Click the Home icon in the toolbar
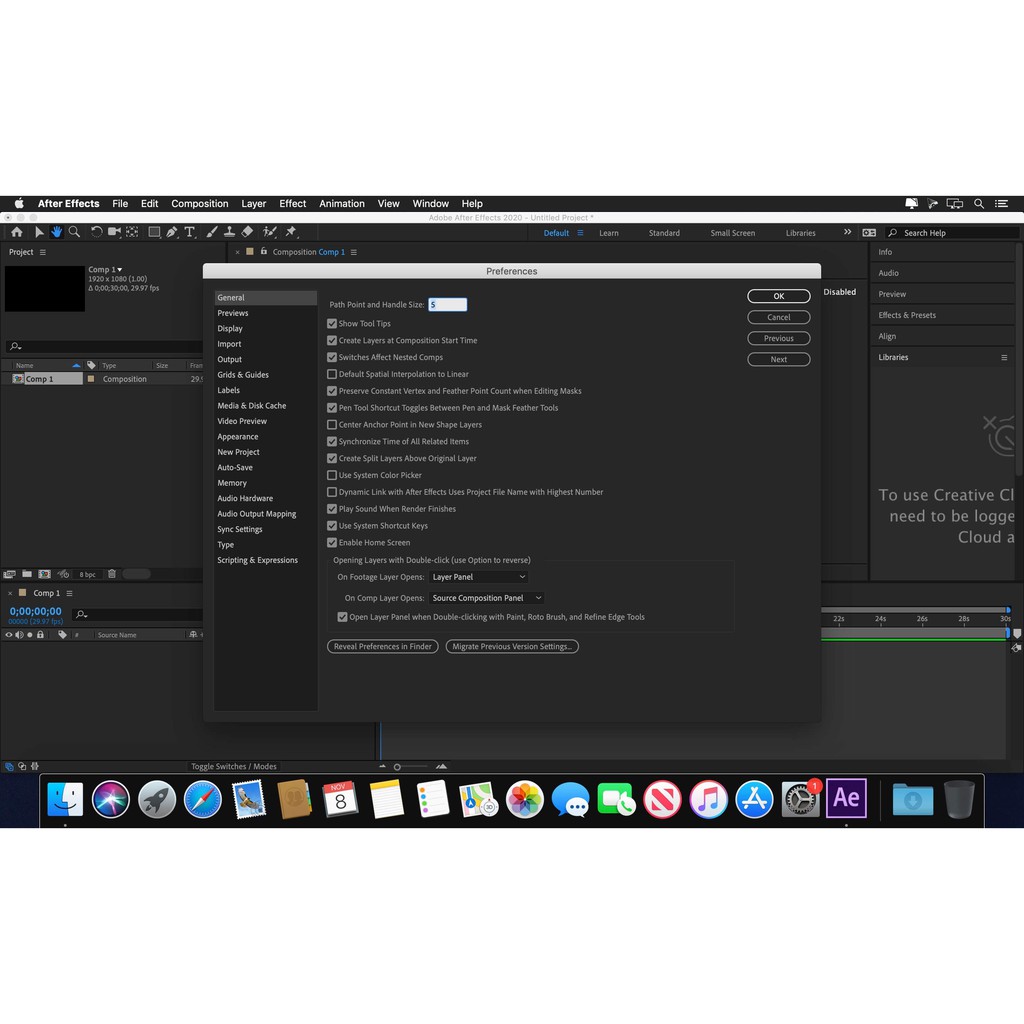 [17, 232]
